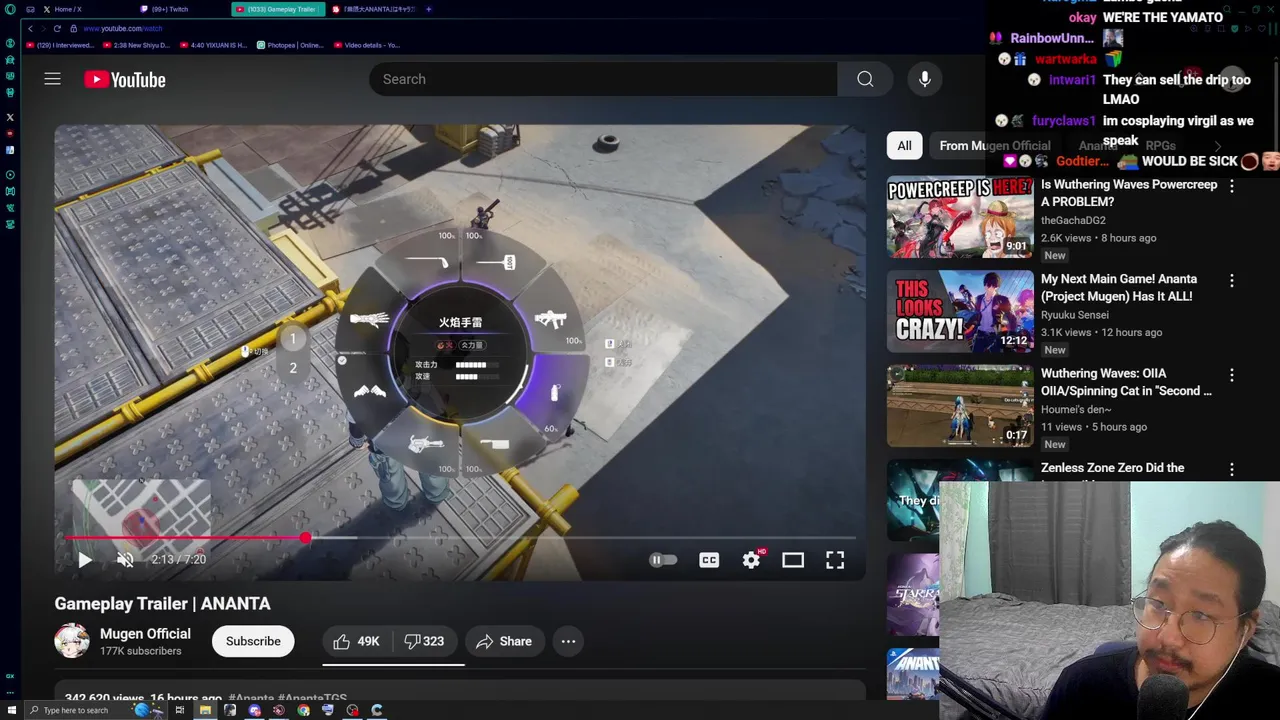
Task: Open the browser logo menu at top-left
Action: point(10,9)
